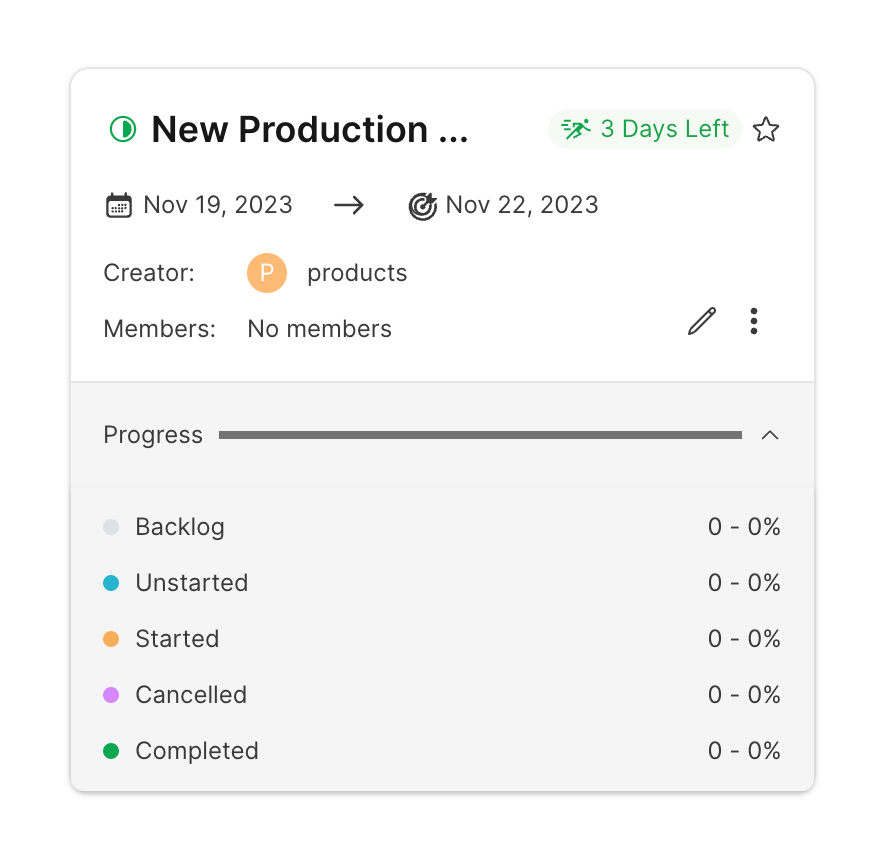Click the calendar icon before the start date

119,204
